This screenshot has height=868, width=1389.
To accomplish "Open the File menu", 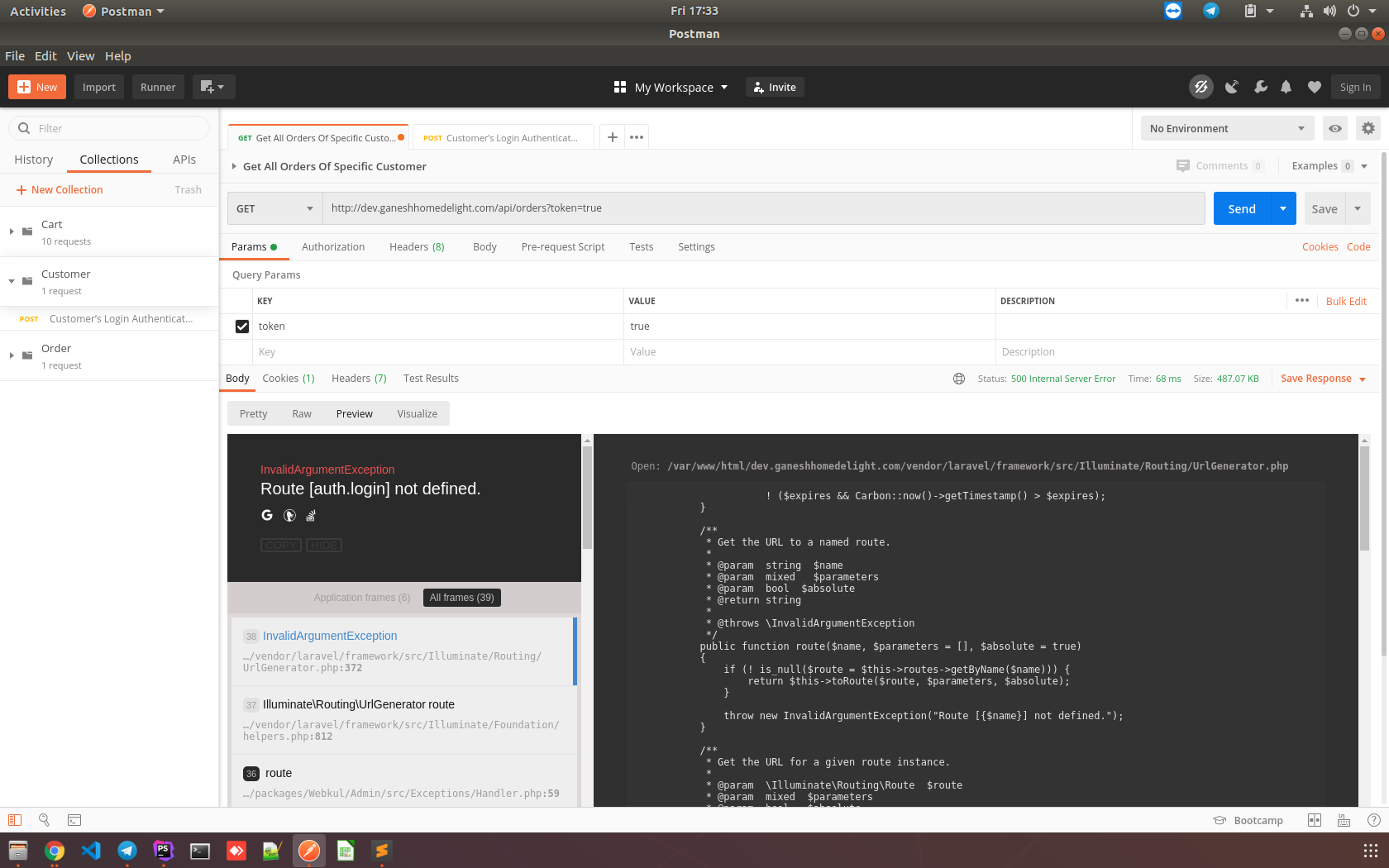I will pos(15,55).
